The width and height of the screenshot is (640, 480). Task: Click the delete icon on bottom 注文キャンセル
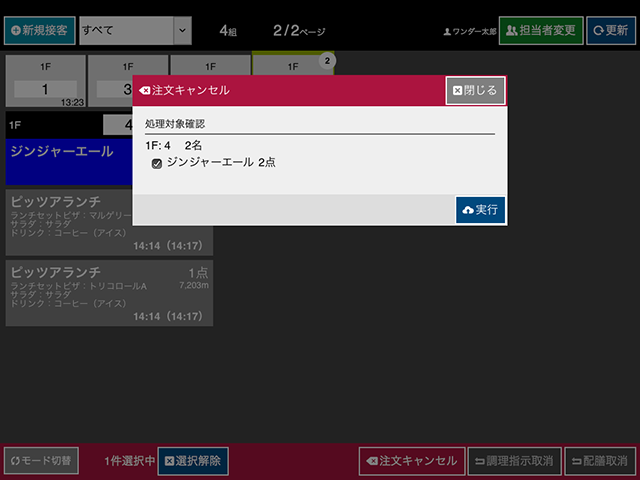371,461
